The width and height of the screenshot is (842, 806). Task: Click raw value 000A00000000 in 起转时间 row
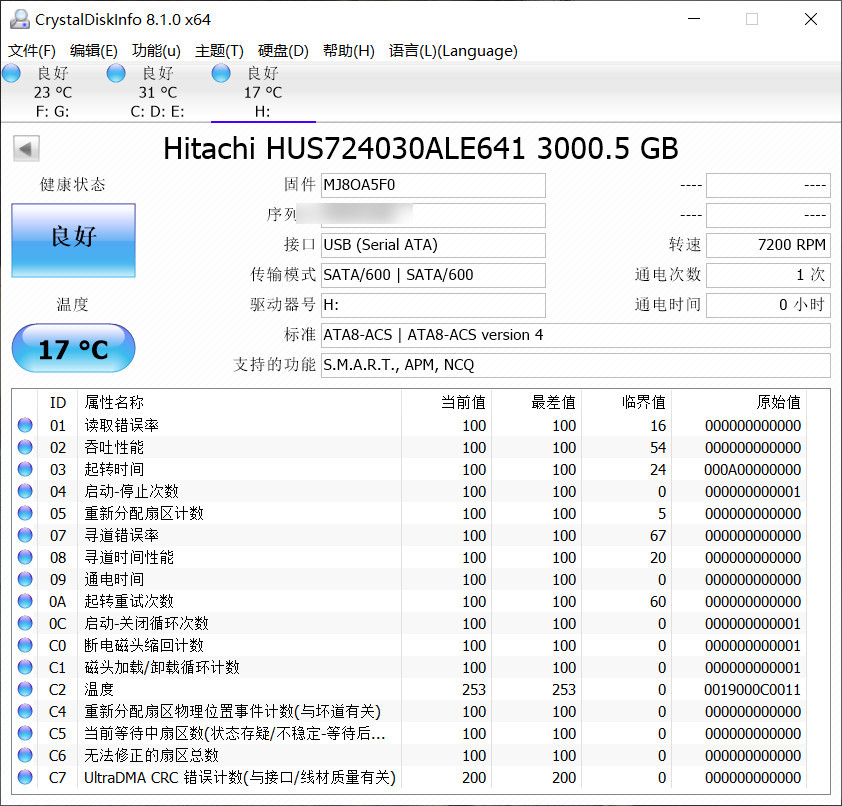752,469
